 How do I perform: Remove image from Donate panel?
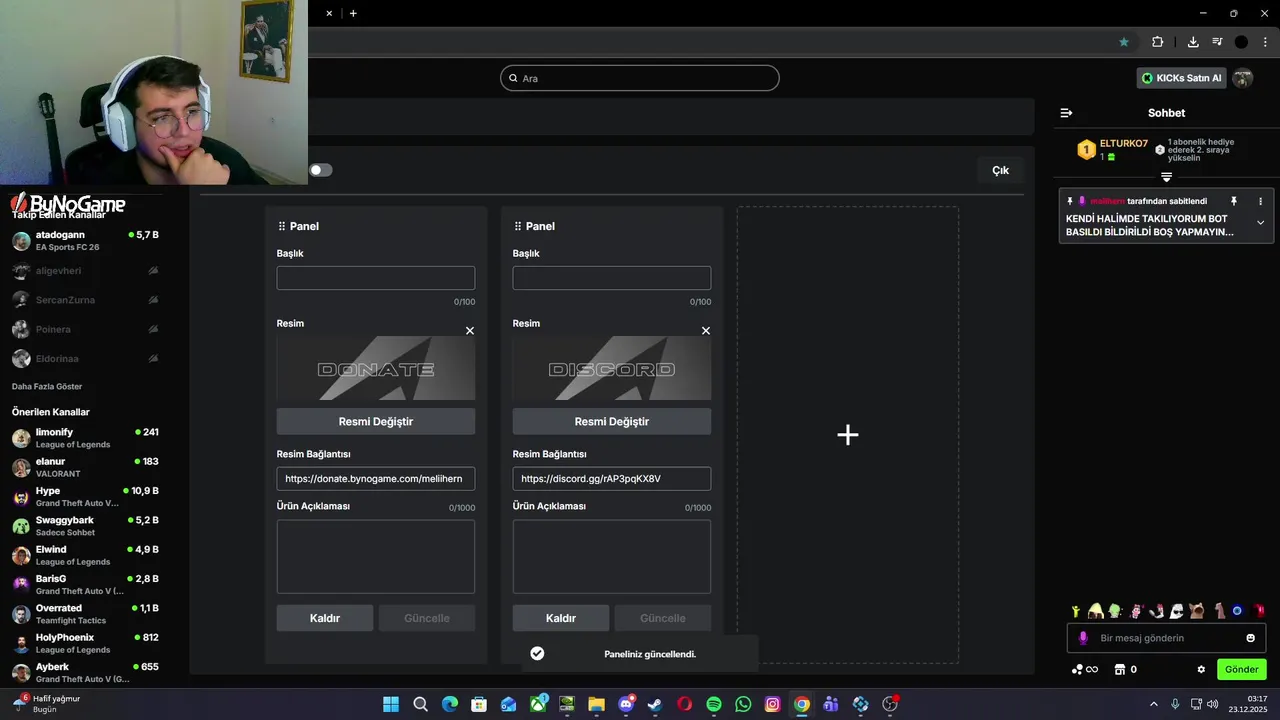coord(470,331)
